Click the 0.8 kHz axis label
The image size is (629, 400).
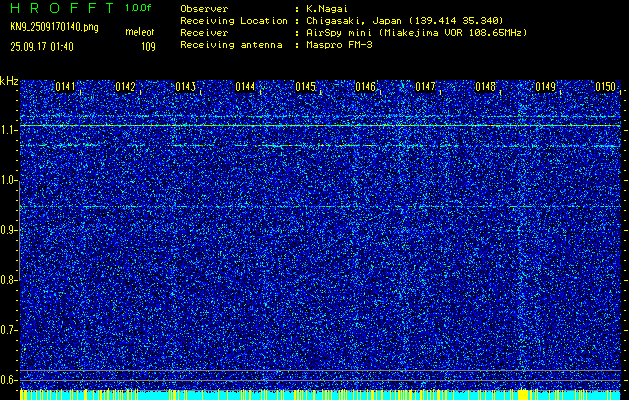point(8,280)
